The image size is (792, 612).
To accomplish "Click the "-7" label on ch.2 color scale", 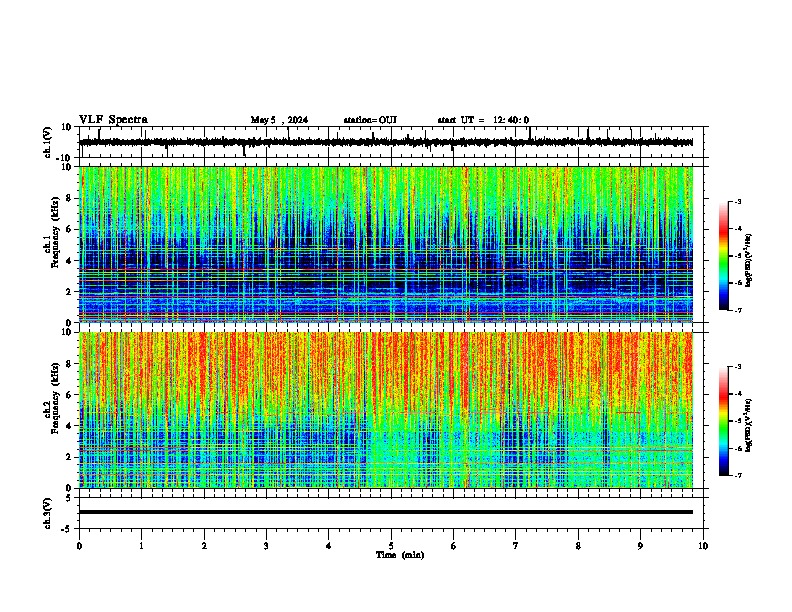I will point(737,476).
